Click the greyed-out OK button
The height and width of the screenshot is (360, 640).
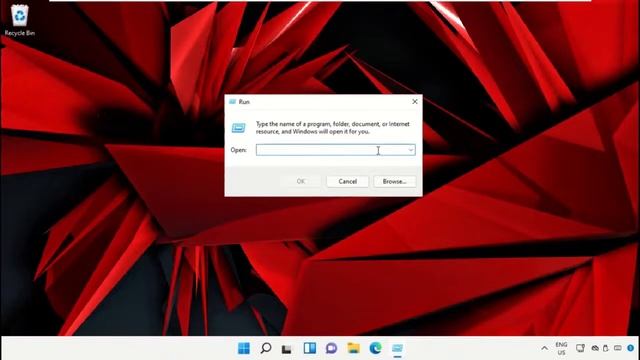tap(301, 181)
